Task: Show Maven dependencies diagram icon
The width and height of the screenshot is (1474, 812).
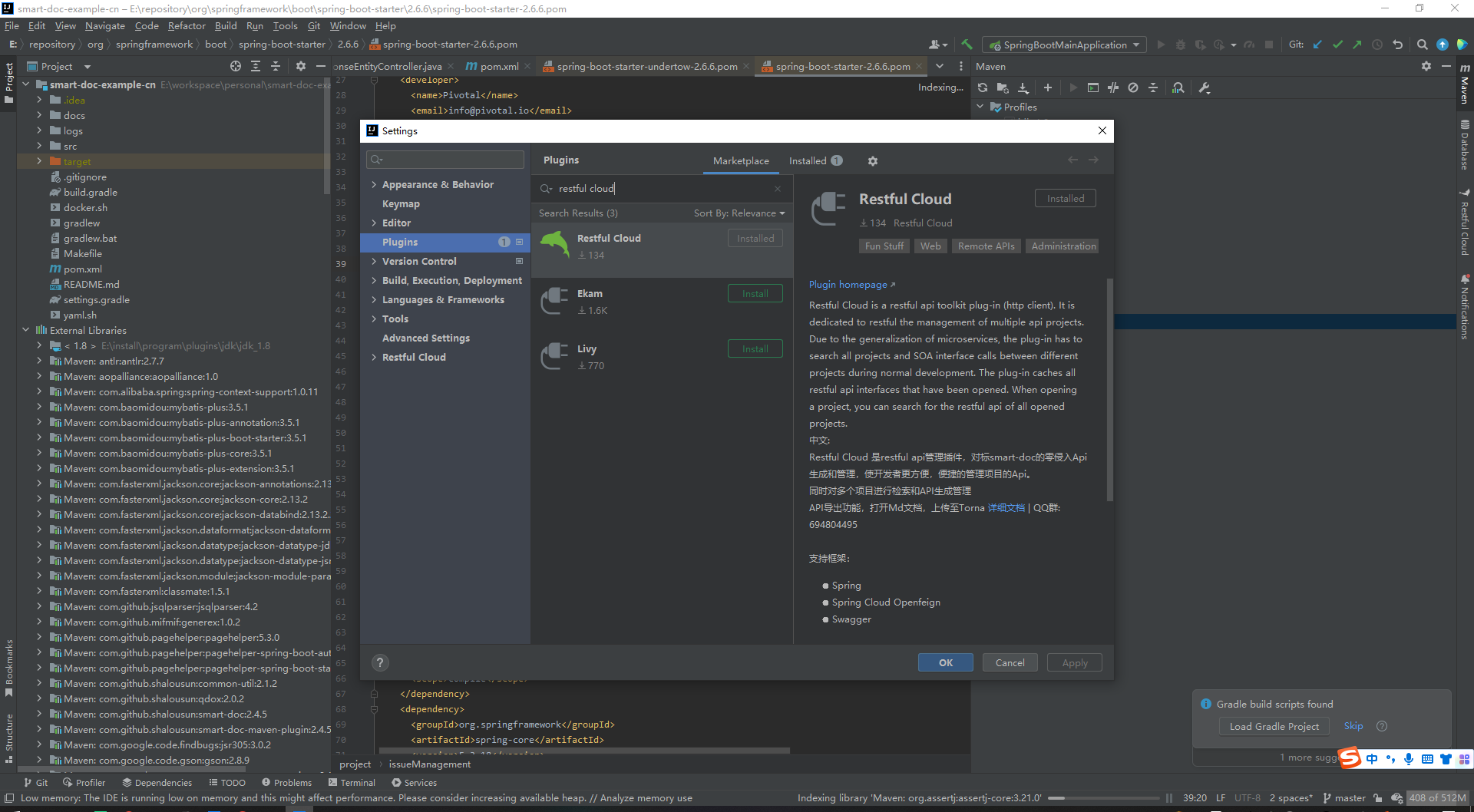Action: pos(1178,87)
